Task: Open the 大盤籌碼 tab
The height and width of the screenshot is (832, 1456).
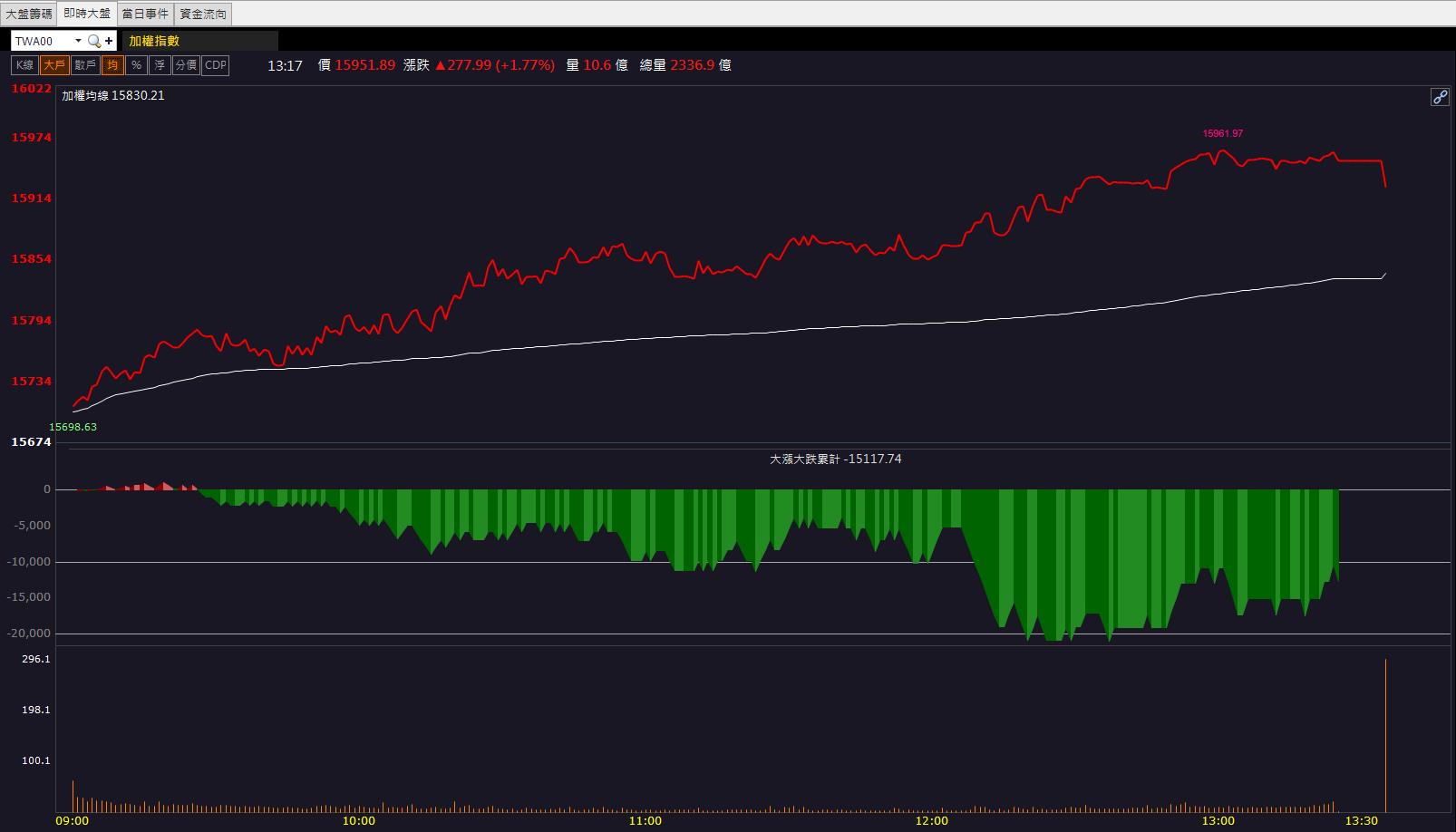Action: (x=29, y=14)
